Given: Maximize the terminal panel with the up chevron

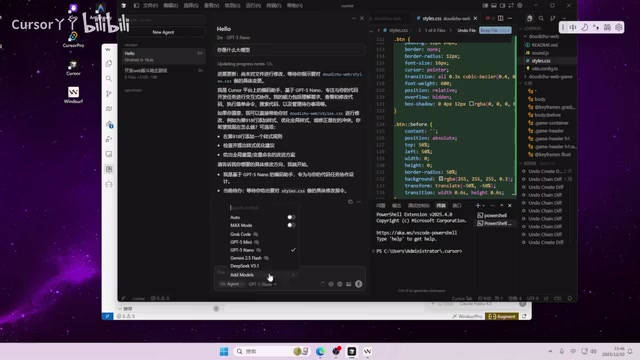Looking at the screenshot, I should coord(502,205).
